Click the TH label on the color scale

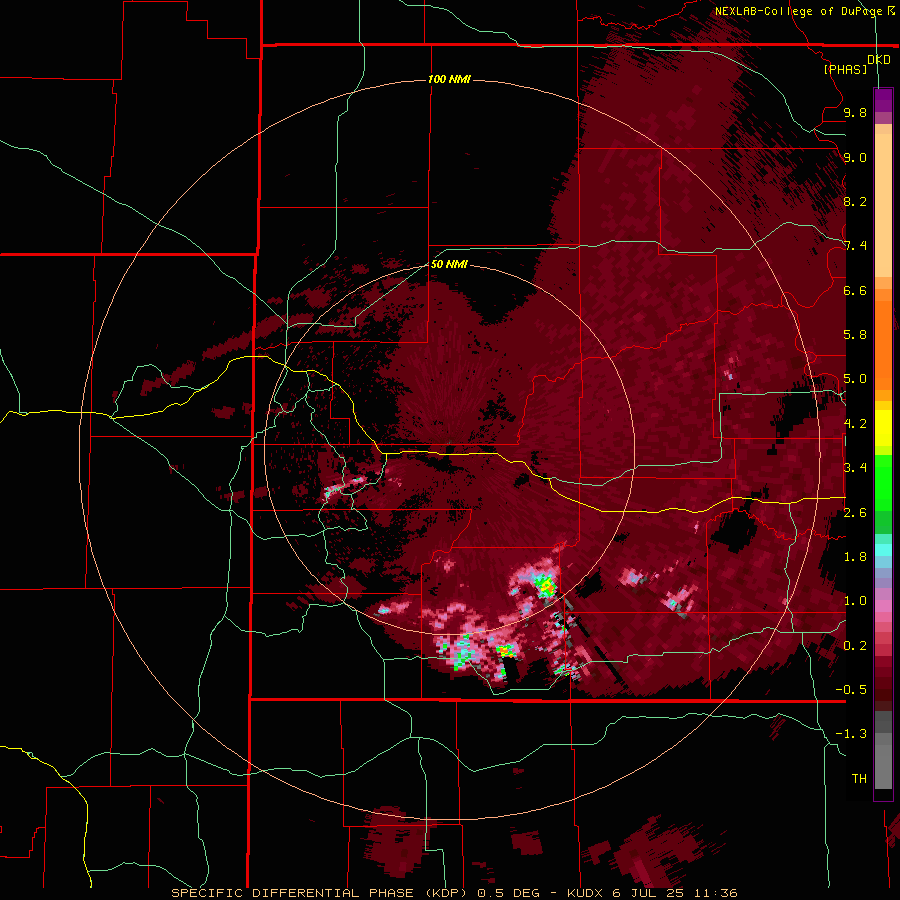(x=859, y=779)
